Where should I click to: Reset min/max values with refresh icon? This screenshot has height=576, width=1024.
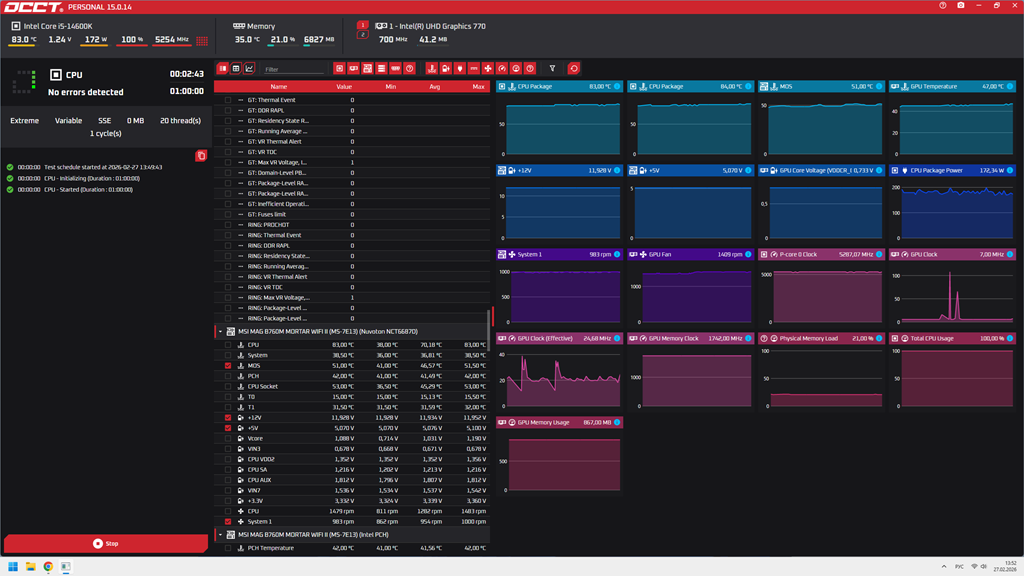click(x=573, y=69)
